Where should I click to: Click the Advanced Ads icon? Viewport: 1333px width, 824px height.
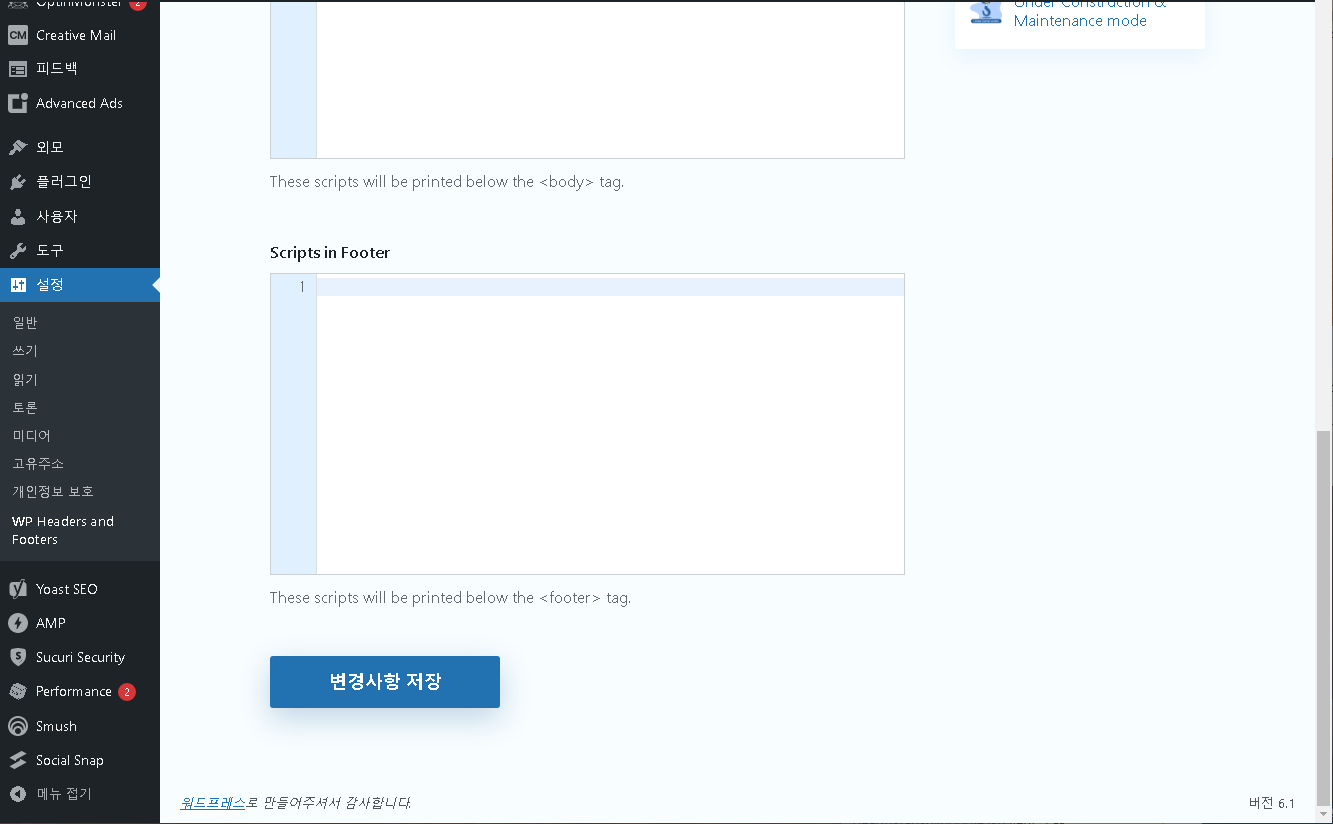coord(17,103)
